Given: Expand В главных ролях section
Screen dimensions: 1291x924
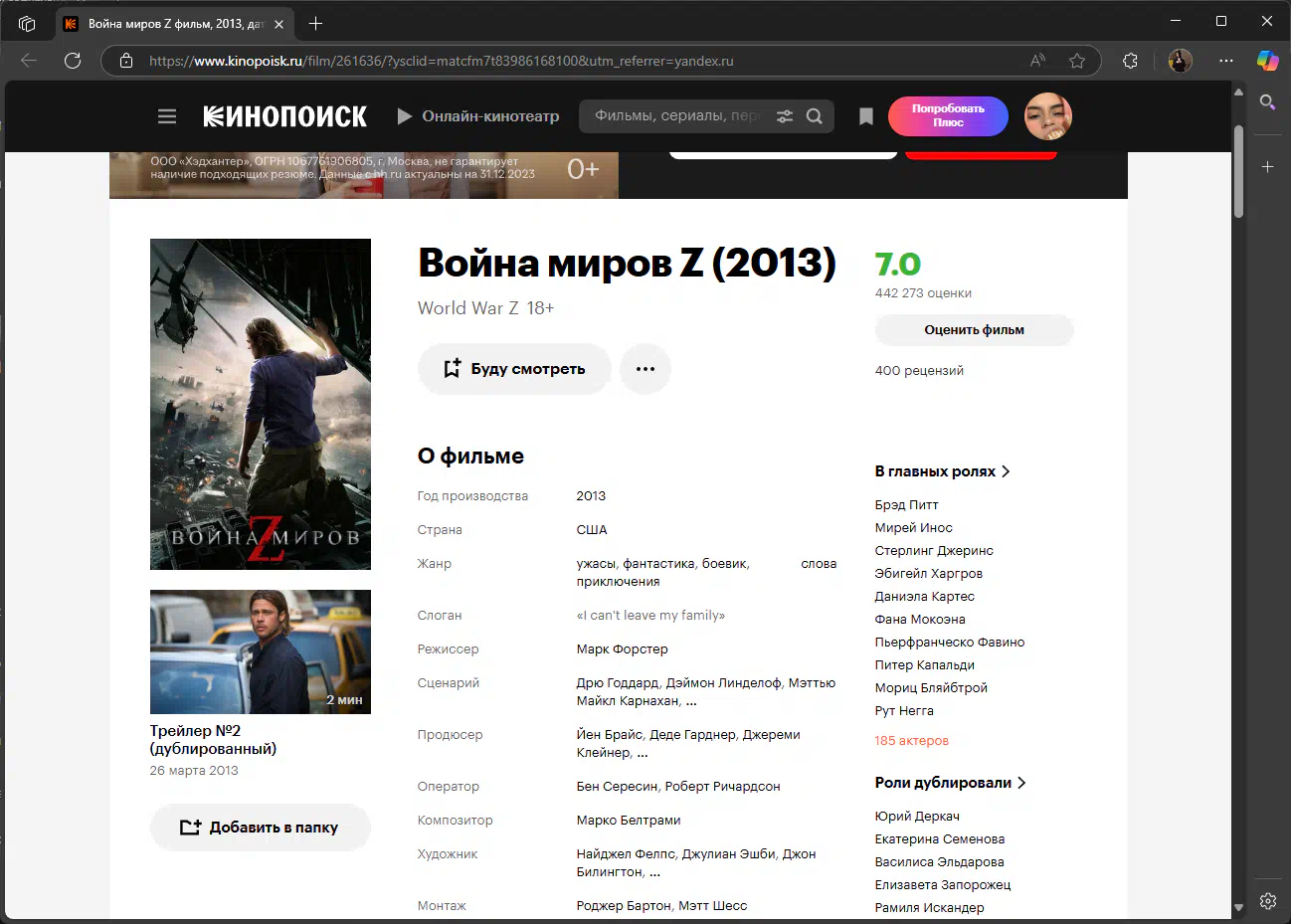Looking at the screenshot, I should (942, 471).
